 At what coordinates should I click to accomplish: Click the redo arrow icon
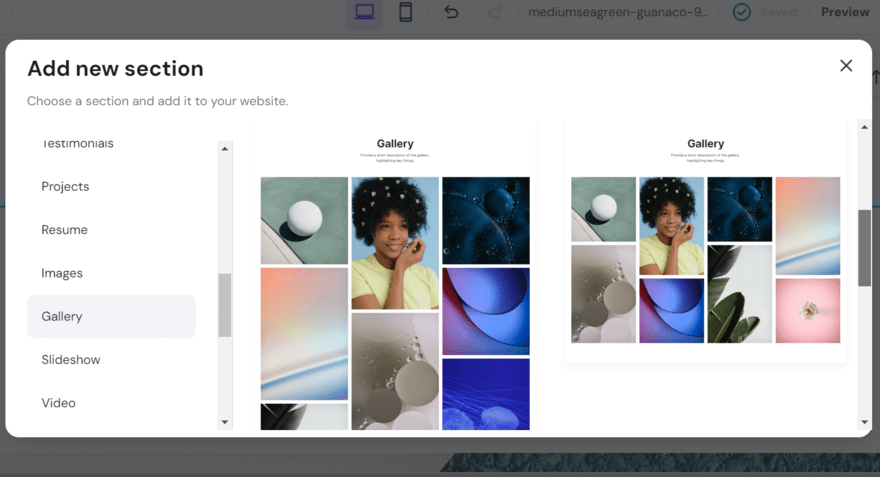pyautogui.click(x=495, y=12)
